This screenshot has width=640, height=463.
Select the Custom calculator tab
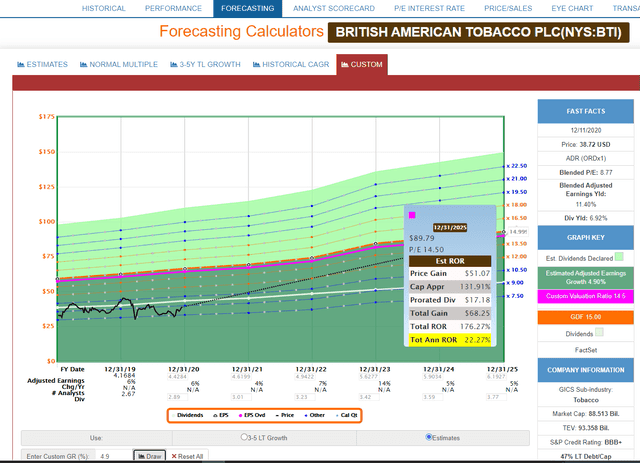[x=362, y=65]
